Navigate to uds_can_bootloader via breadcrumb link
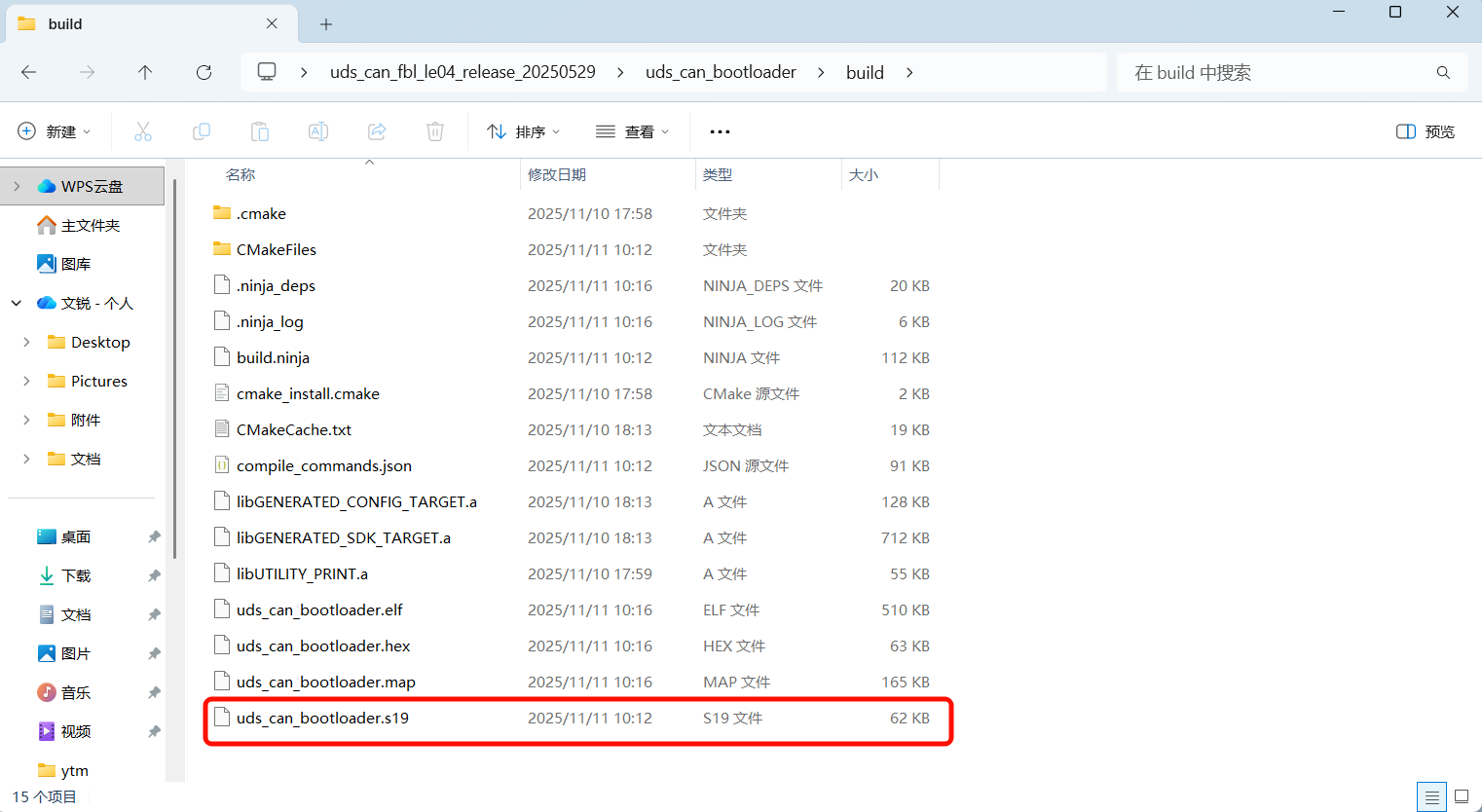This screenshot has width=1482, height=812. tap(721, 71)
